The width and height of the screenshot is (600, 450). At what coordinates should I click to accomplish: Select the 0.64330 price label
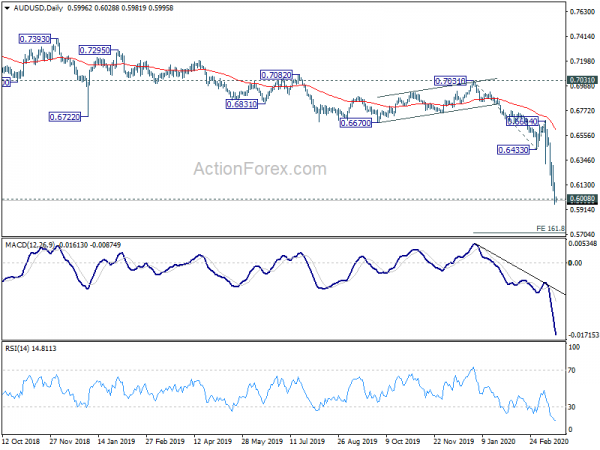click(x=514, y=150)
